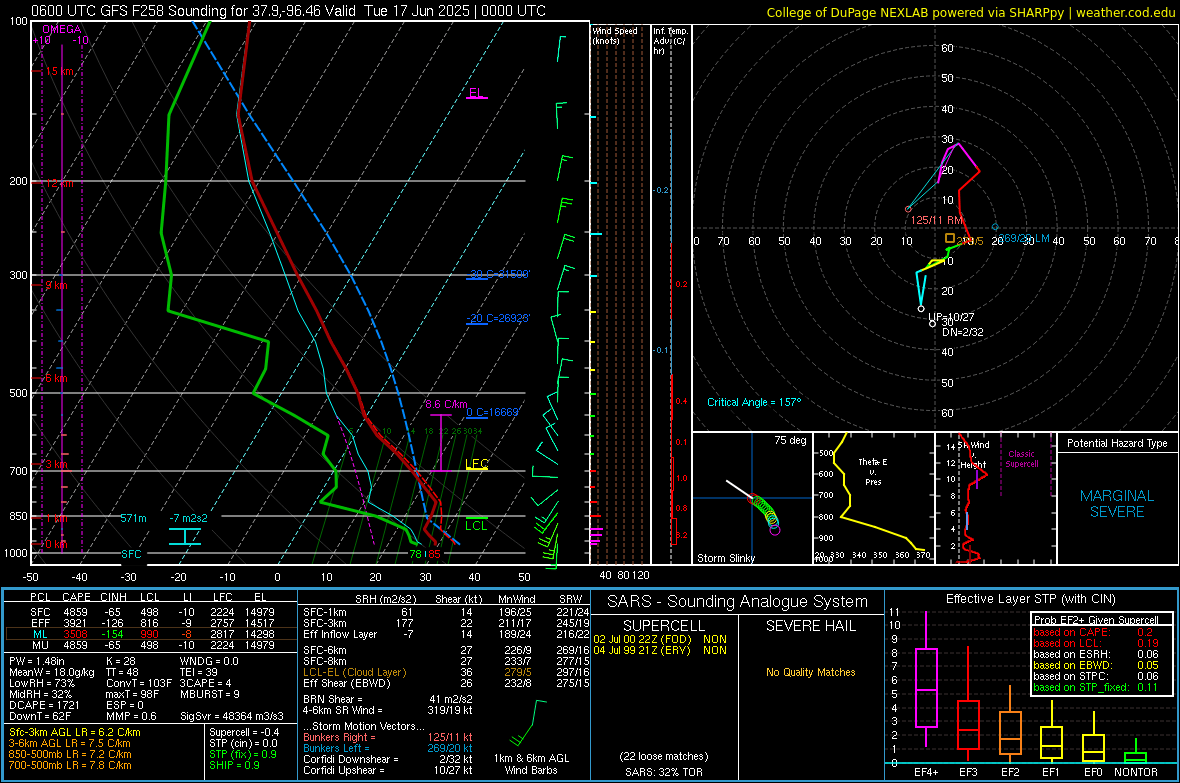This screenshot has width=1180, height=783.
Task: Click the EFF parcel CAPE value 3921
Action: (75, 623)
